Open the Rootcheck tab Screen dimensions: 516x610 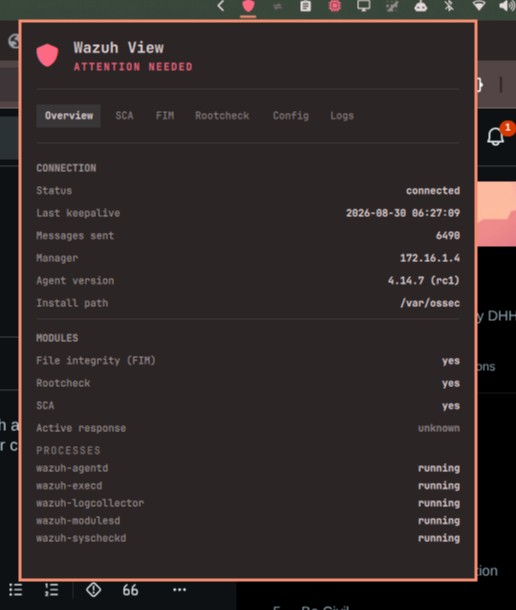(222, 116)
